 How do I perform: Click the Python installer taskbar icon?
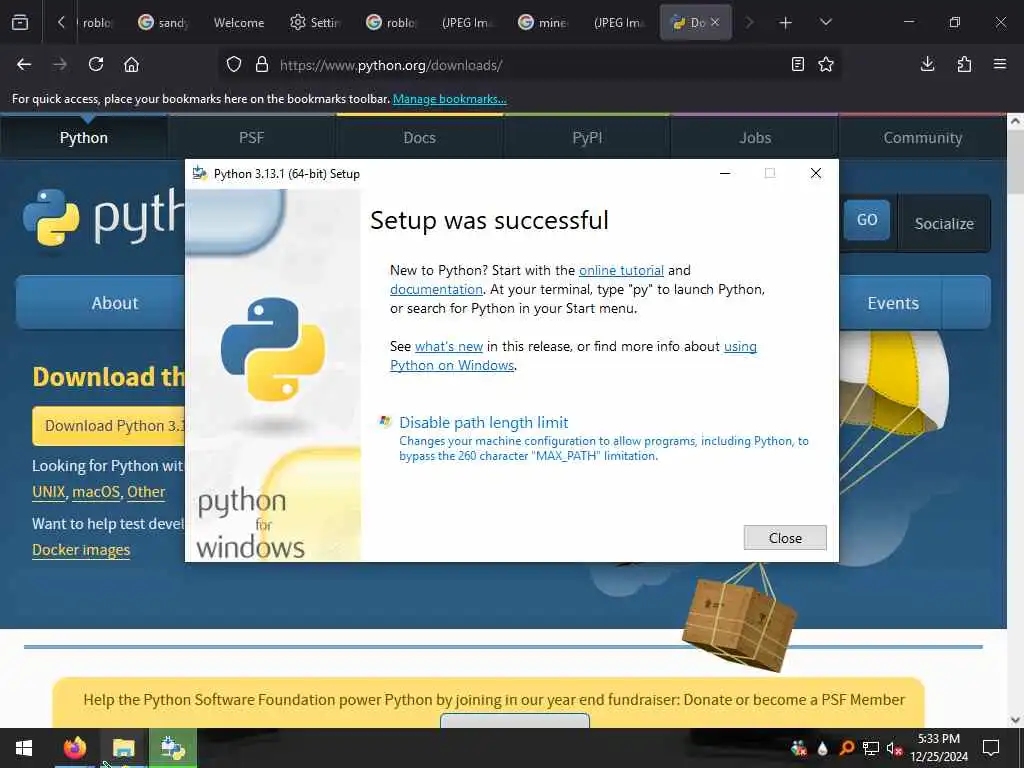click(173, 748)
